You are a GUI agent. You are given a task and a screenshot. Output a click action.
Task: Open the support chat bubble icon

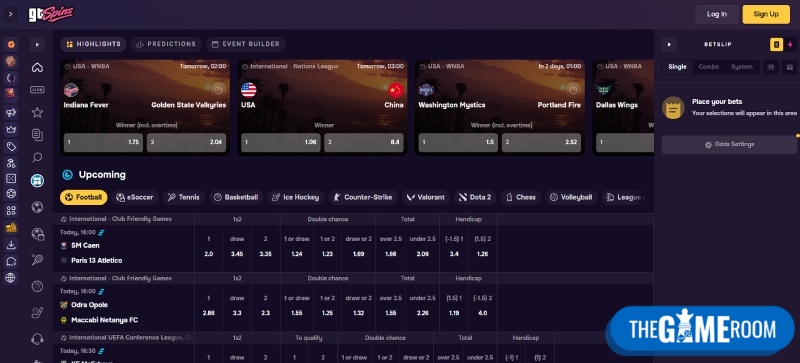tap(11, 261)
